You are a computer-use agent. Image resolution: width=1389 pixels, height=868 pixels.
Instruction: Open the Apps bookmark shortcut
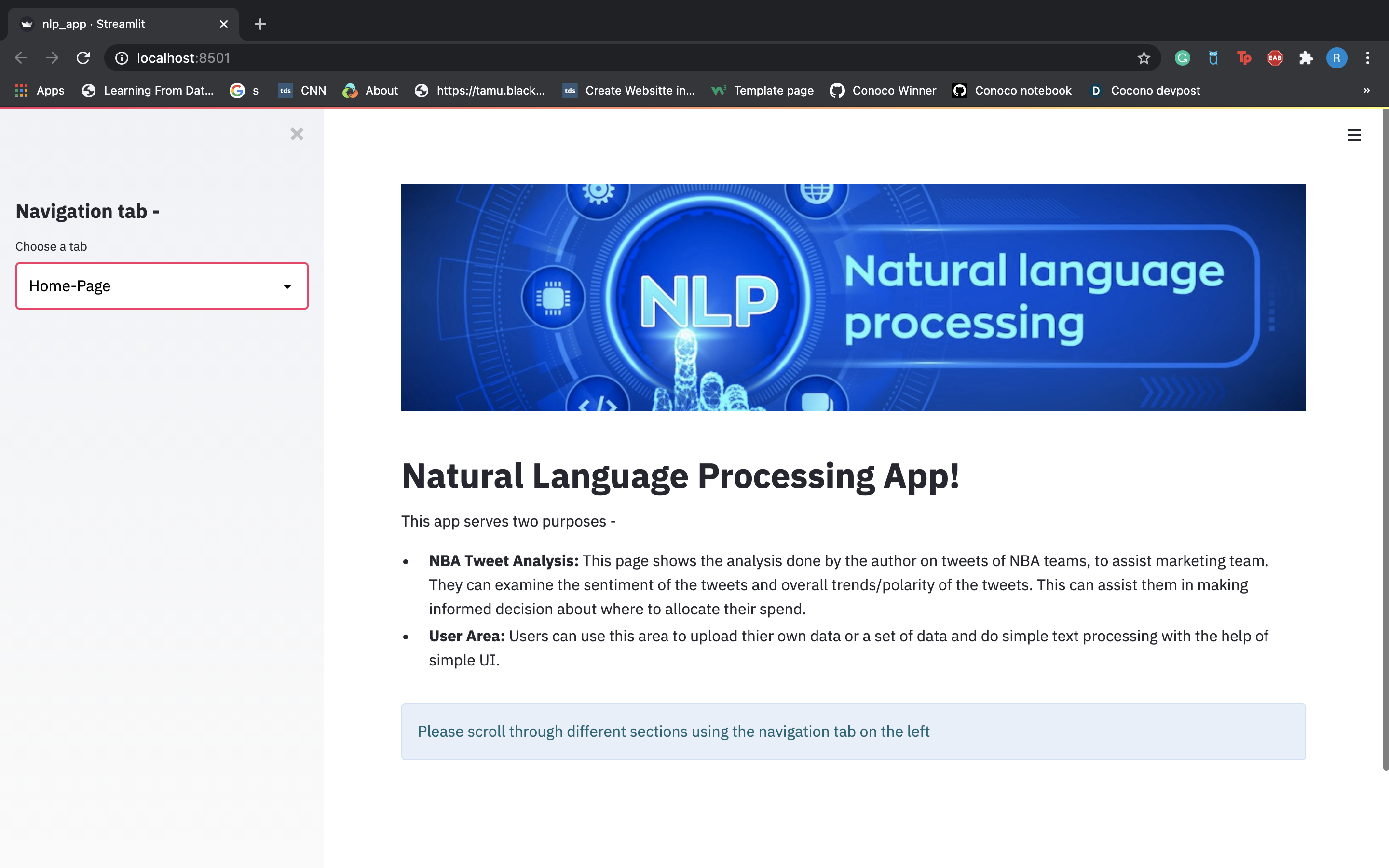pos(39,90)
